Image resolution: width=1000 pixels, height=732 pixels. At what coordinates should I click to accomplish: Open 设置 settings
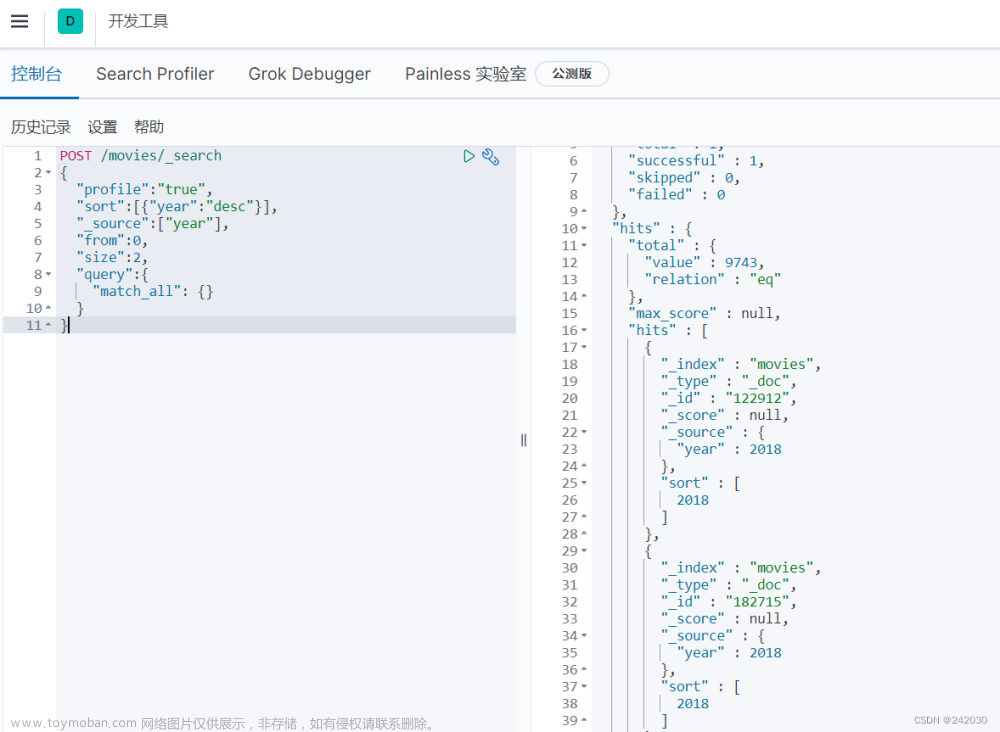pos(103,127)
